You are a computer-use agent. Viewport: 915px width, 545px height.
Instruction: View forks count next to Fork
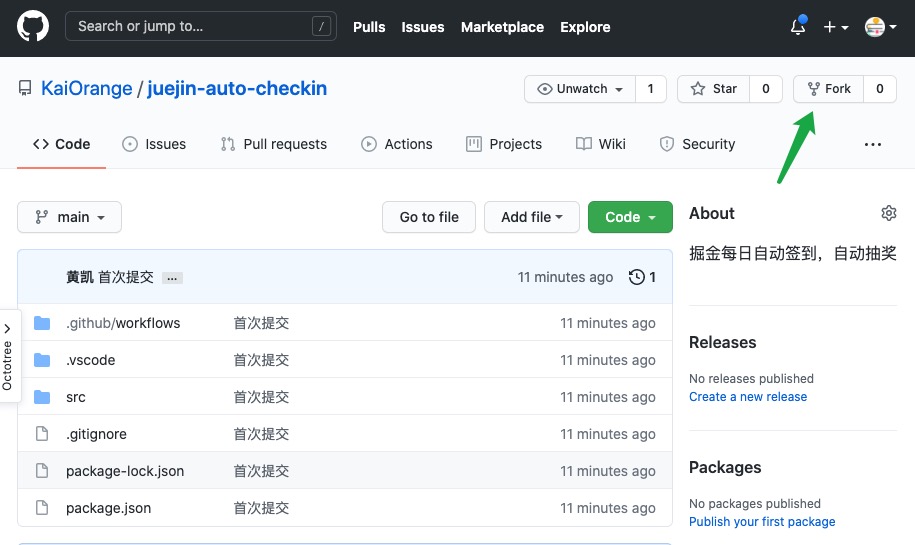[x=879, y=89]
